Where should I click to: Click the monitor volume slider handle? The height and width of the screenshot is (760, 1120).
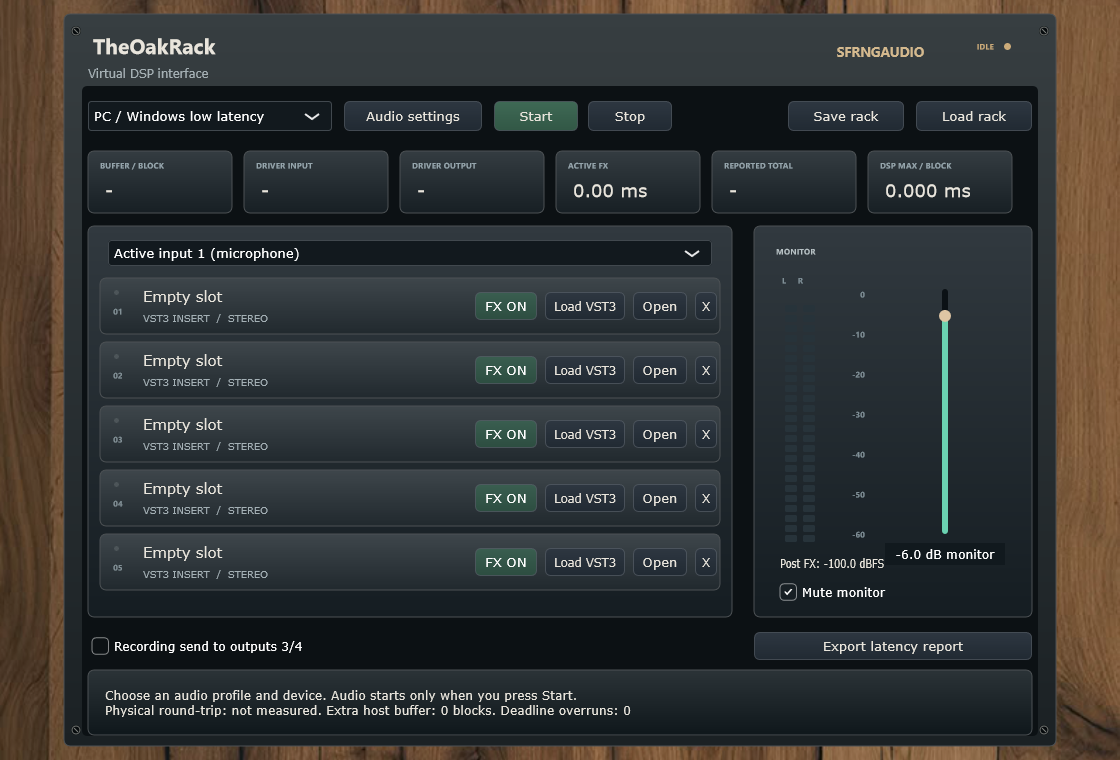(945, 316)
